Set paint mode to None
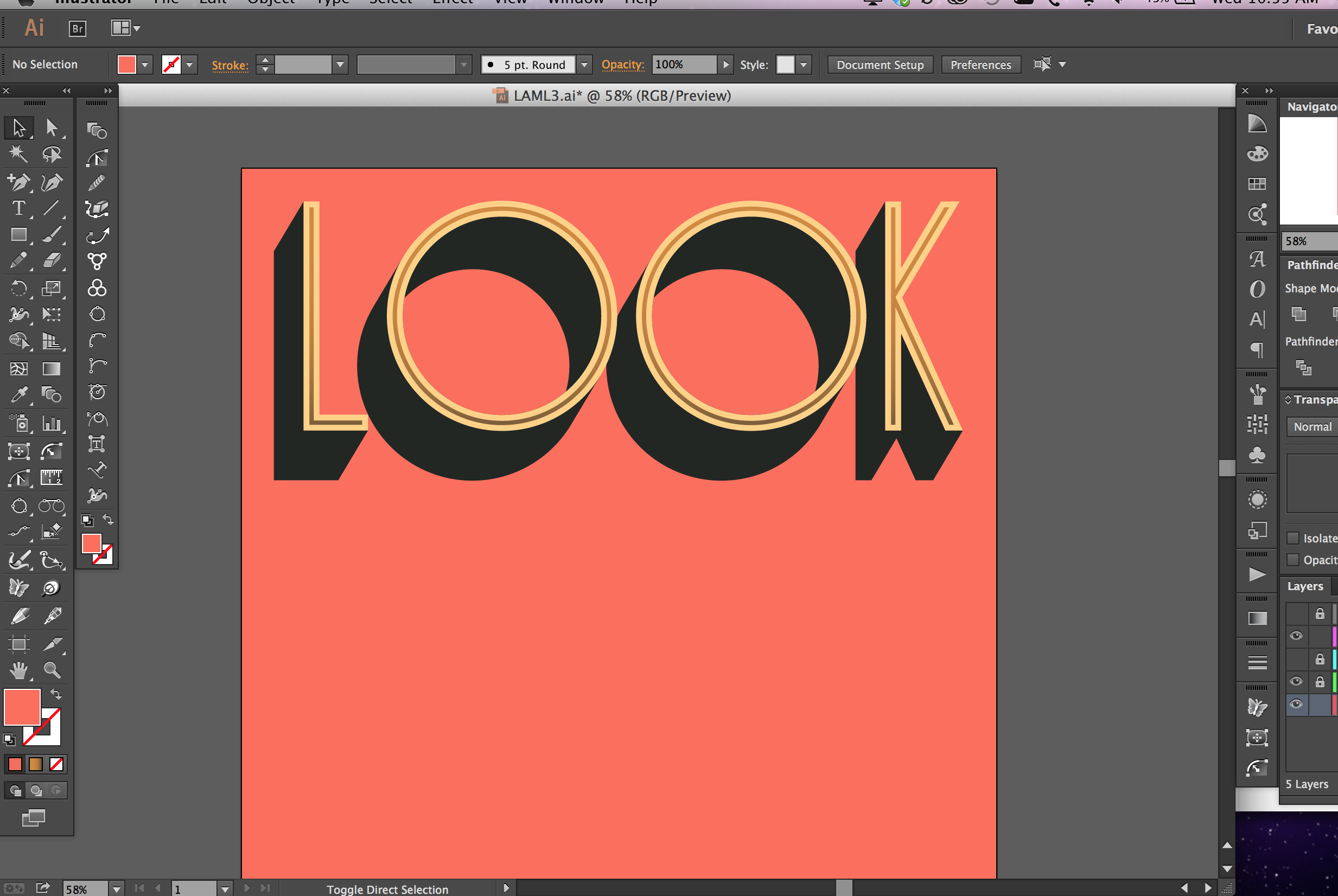Viewport: 1338px width, 896px height. pyautogui.click(x=56, y=764)
